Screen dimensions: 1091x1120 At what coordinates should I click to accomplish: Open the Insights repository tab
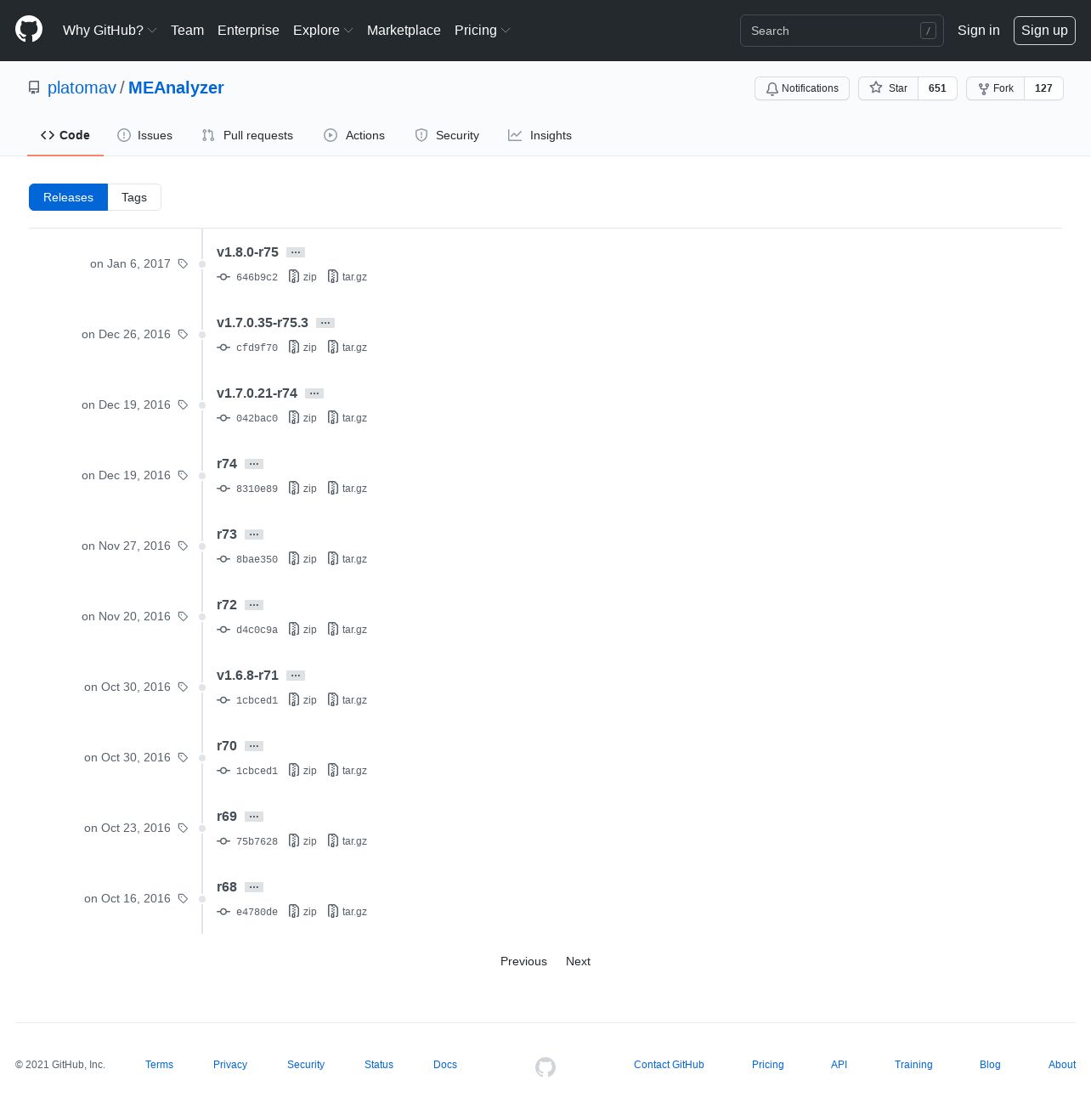coord(540,135)
